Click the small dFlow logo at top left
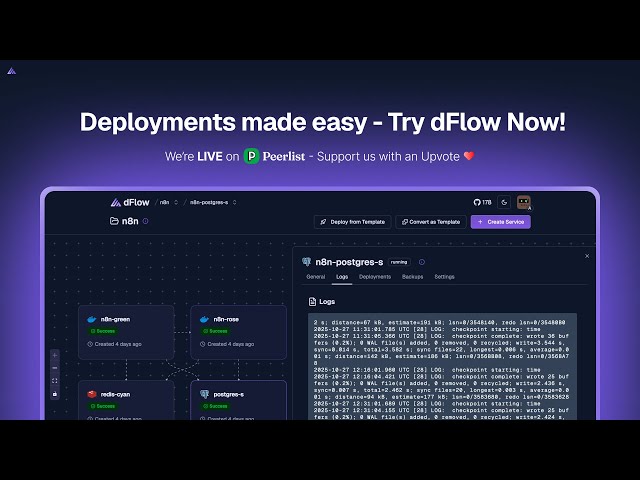 point(11,71)
